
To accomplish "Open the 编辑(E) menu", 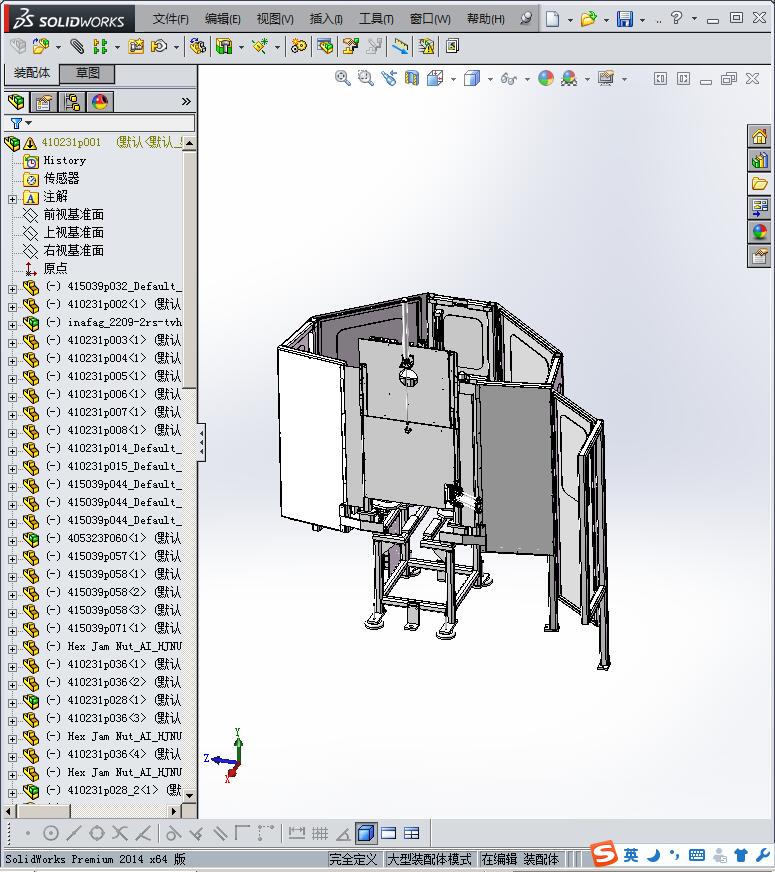I will tap(222, 19).
